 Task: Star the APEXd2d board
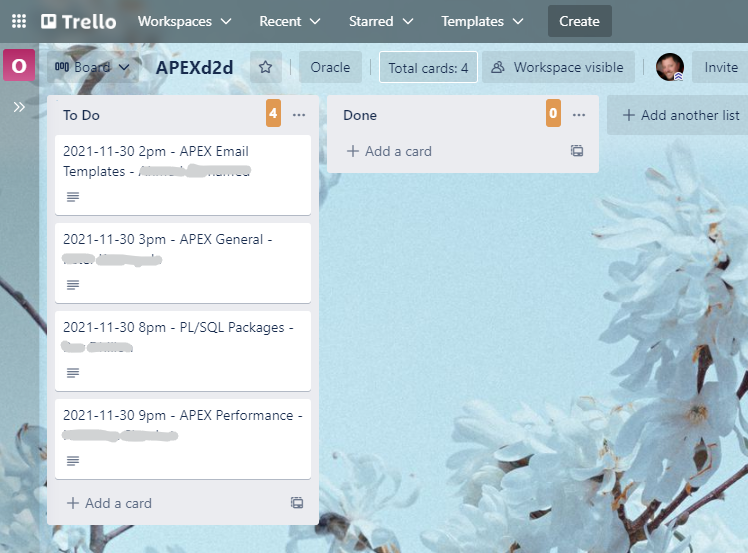[x=266, y=67]
